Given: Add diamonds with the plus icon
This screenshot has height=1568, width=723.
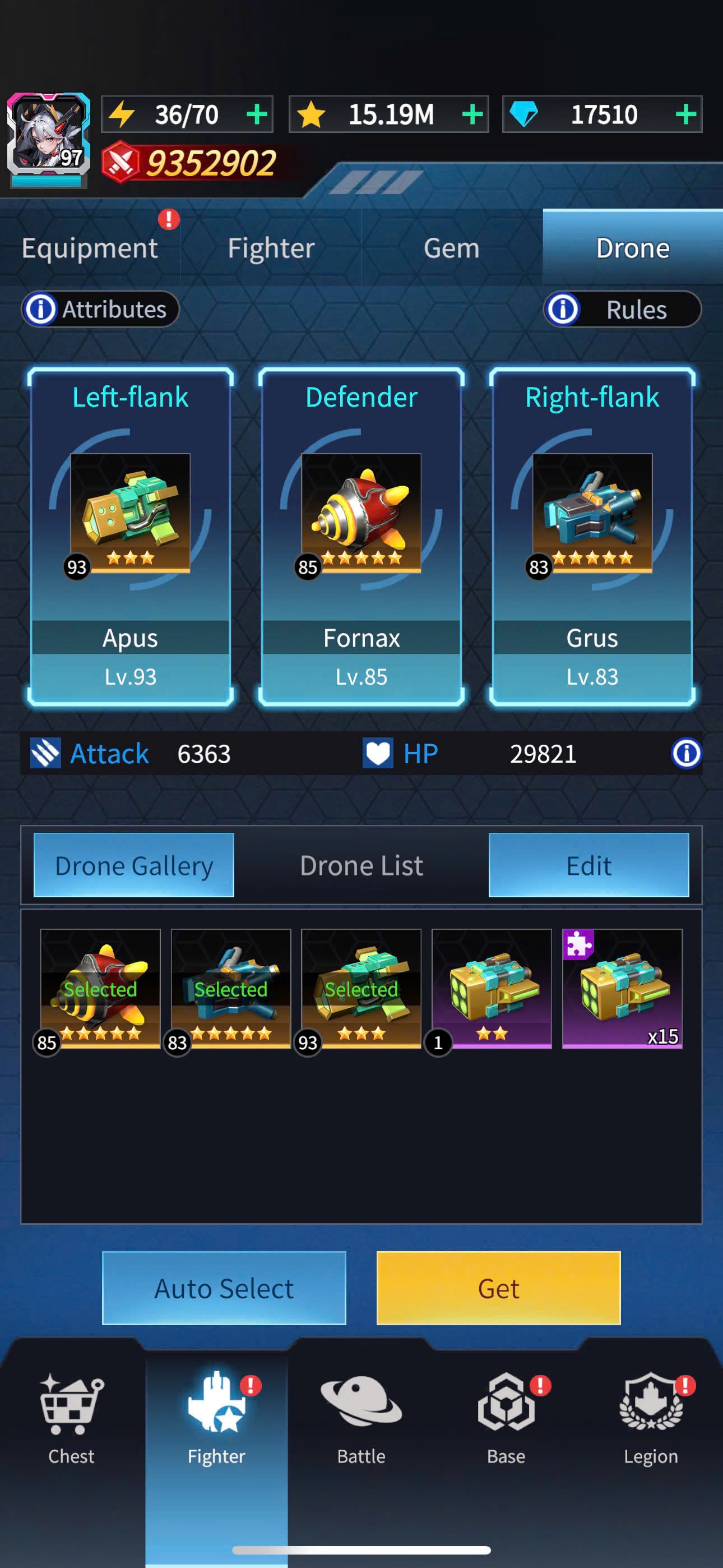Looking at the screenshot, I should 686,114.
